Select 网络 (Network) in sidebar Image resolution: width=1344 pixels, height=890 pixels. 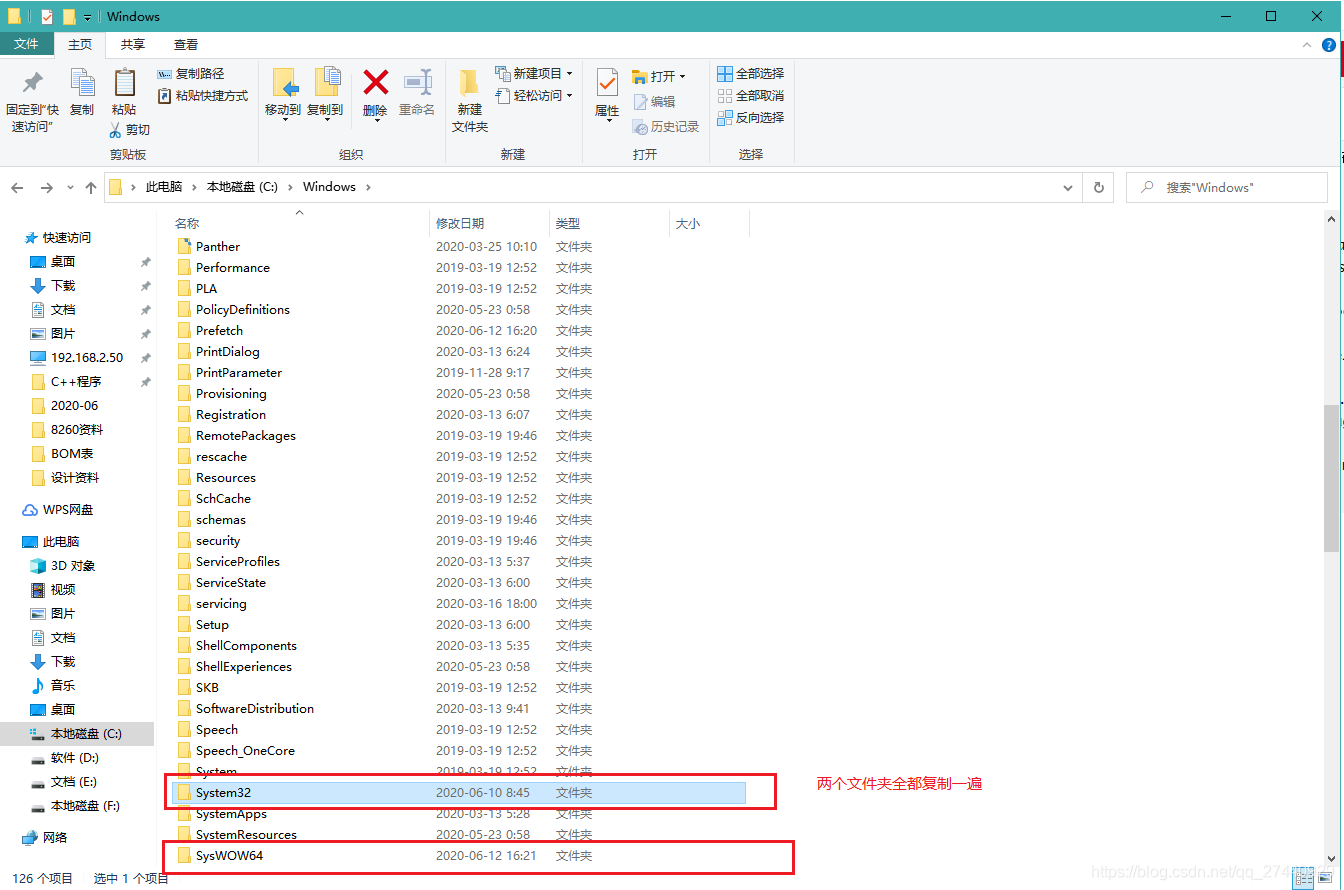pos(55,838)
